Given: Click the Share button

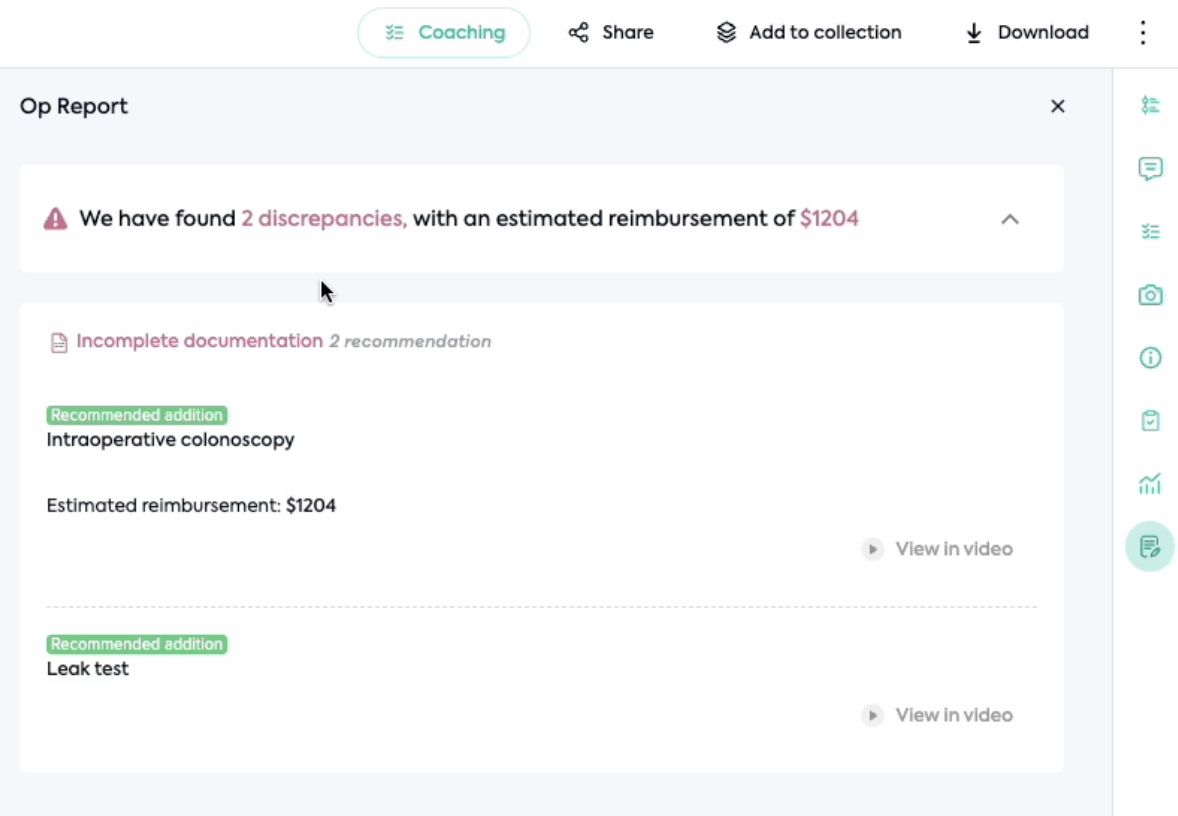Looking at the screenshot, I should pyautogui.click(x=611, y=33).
